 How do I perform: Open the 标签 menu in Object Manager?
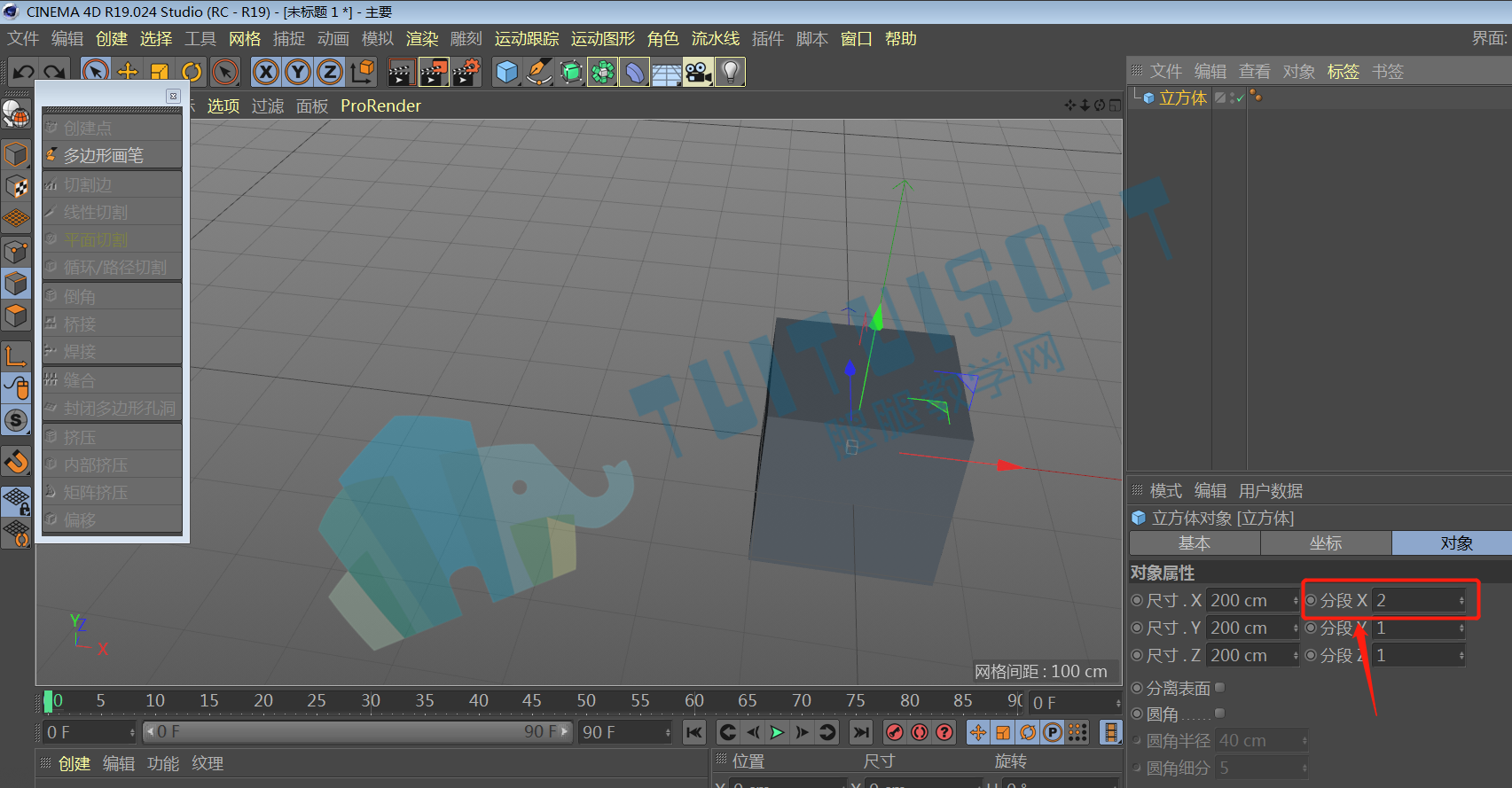[1343, 72]
